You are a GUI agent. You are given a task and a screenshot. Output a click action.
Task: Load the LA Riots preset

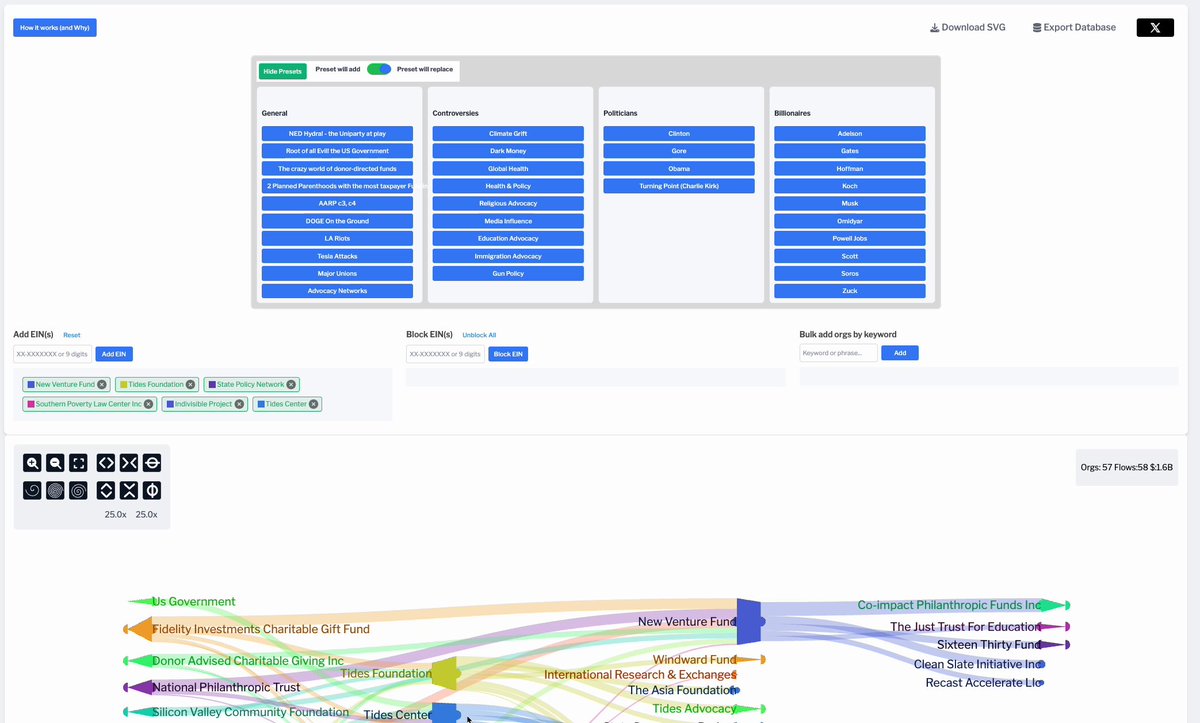337,238
